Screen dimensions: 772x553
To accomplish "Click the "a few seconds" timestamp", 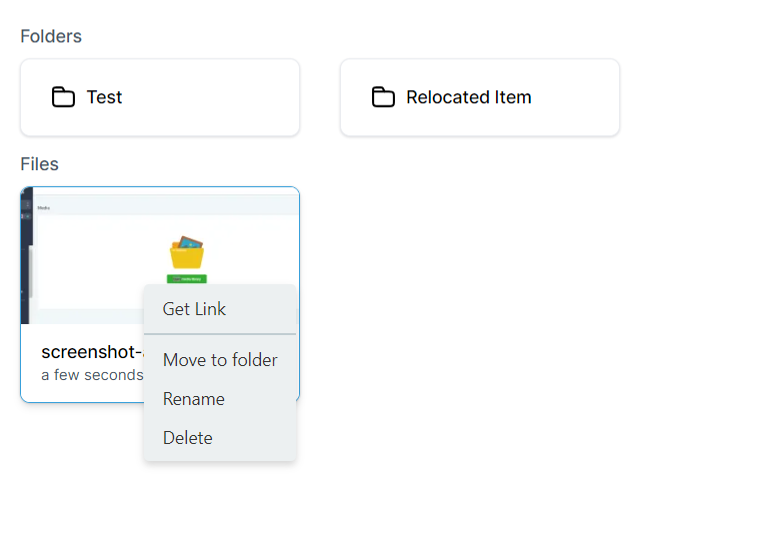I will point(92,375).
